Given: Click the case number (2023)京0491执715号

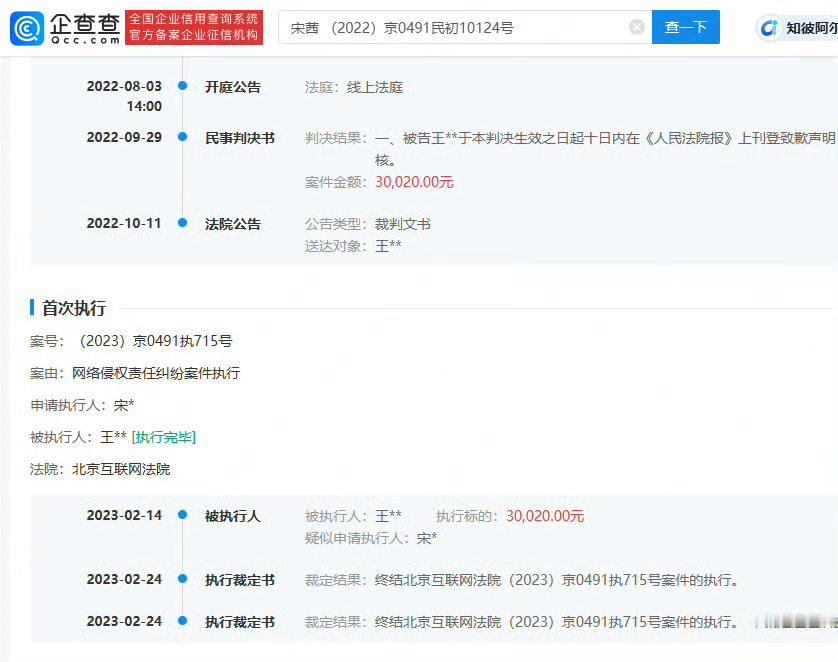Looking at the screenshot, I should (x=156, y=341).
